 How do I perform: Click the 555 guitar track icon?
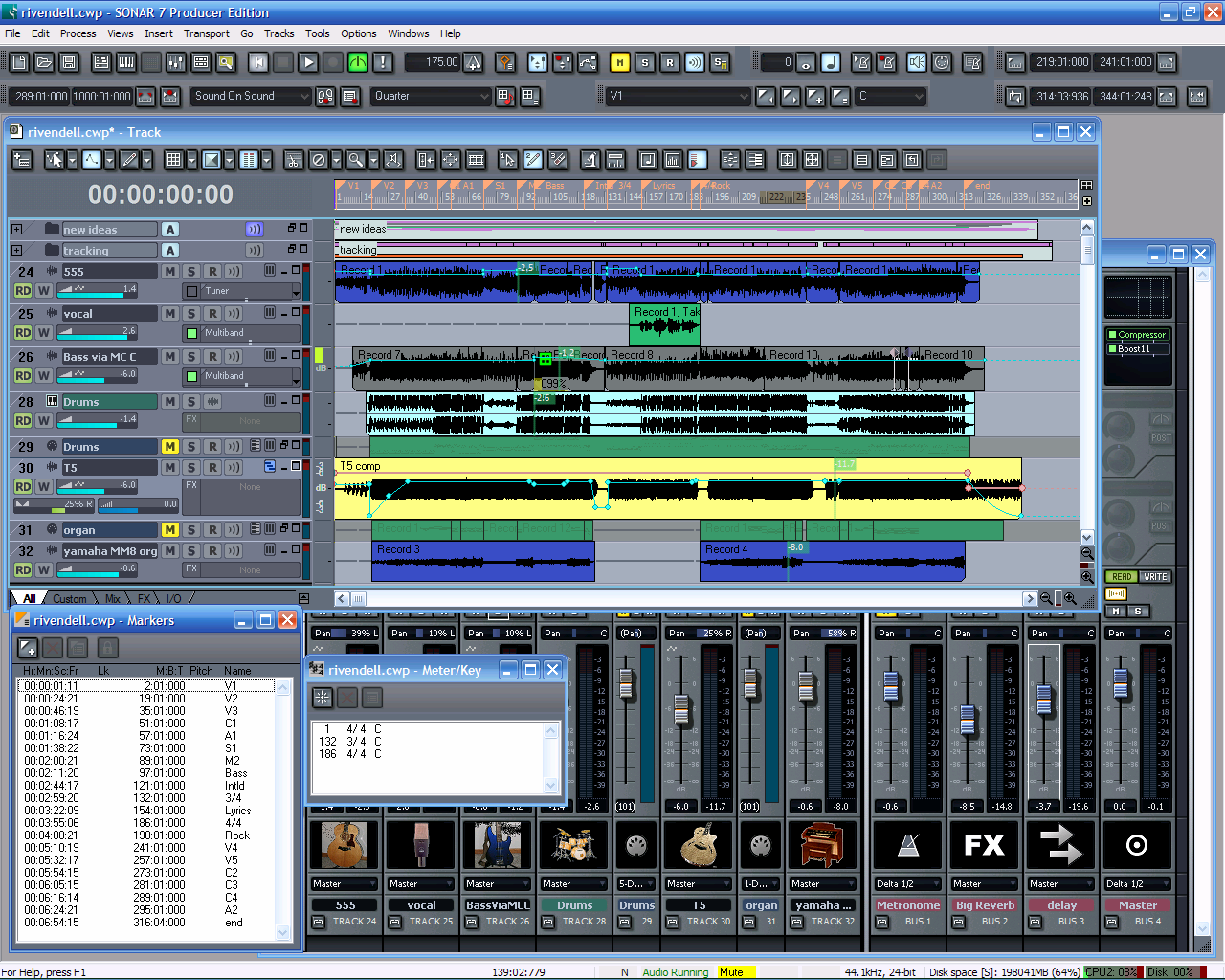[x=345, y=845]
